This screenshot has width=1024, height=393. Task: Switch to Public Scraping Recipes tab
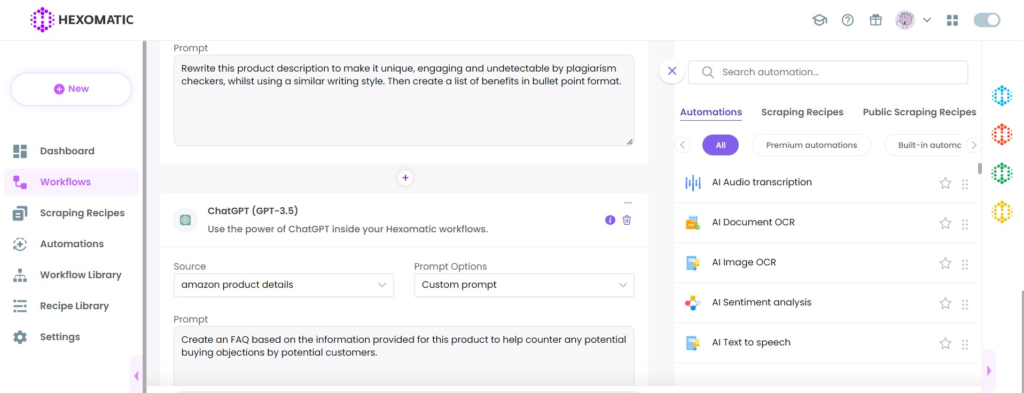tap(920, 112)
